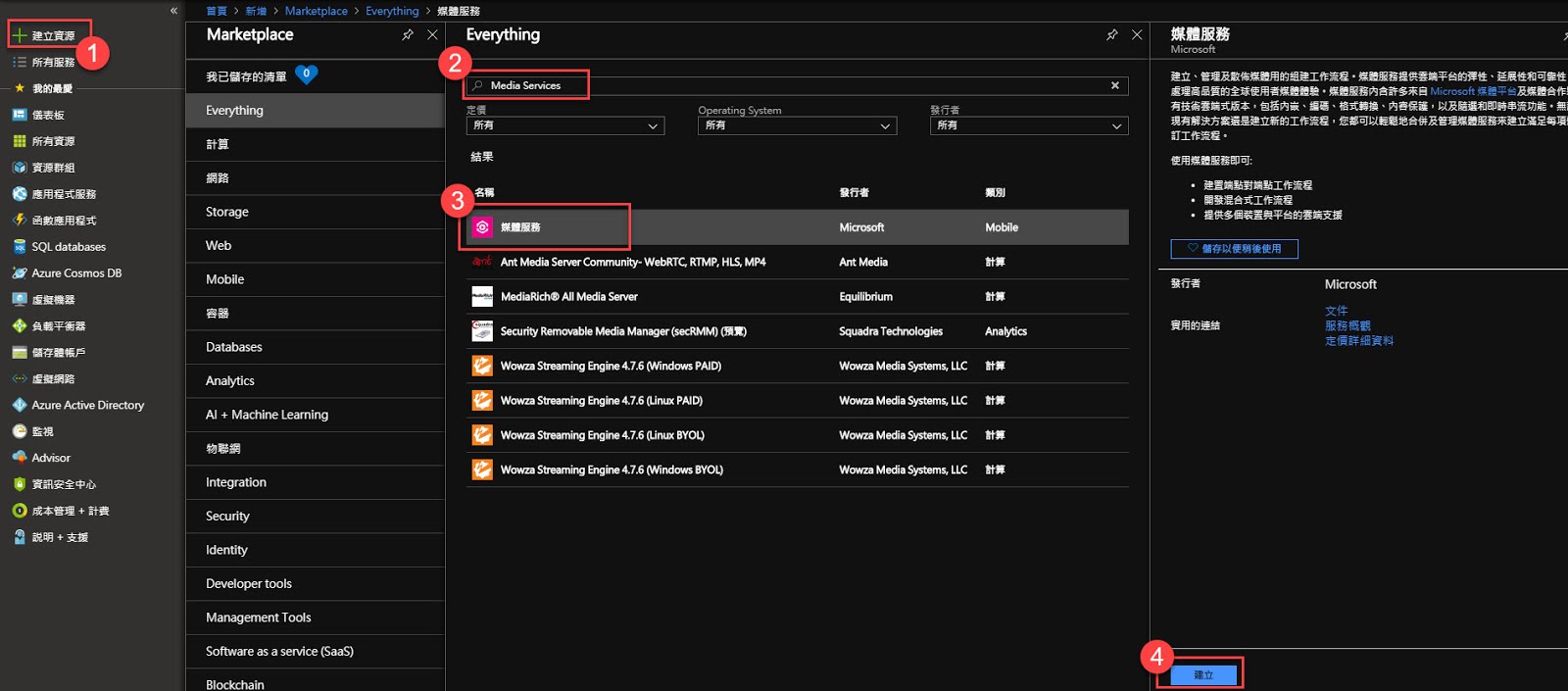Viewport: 1568px width, 691px height.
Task: Open the 發行者 filter dropdown
Action: (x=1029, y=125)
